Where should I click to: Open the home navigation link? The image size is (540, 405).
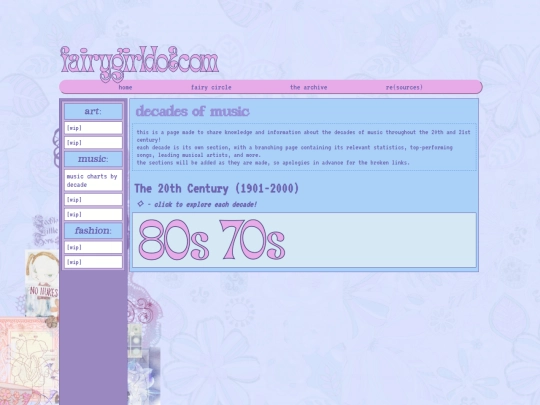pos(125,87)
